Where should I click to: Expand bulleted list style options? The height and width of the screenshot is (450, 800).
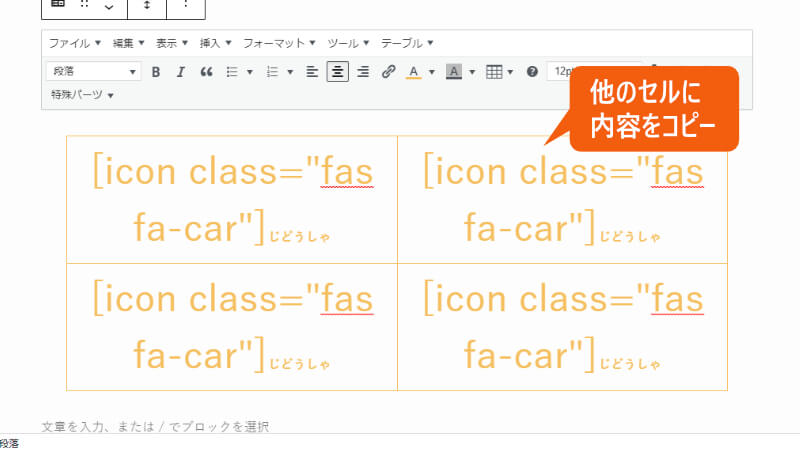(x=249, y=72)
